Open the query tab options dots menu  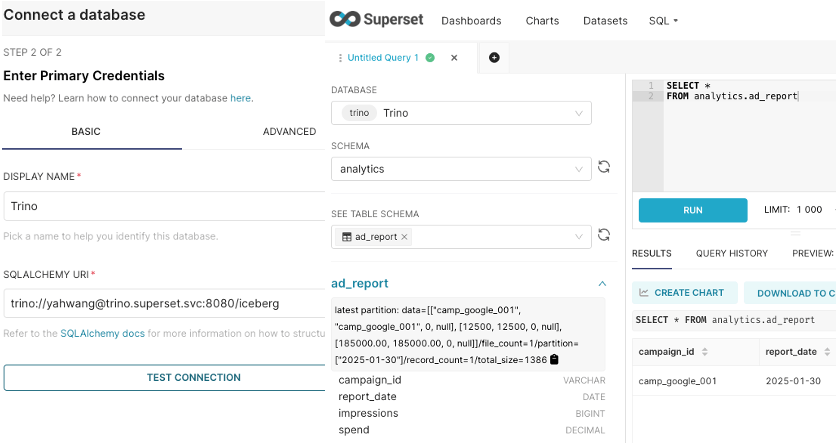(340, 58)
